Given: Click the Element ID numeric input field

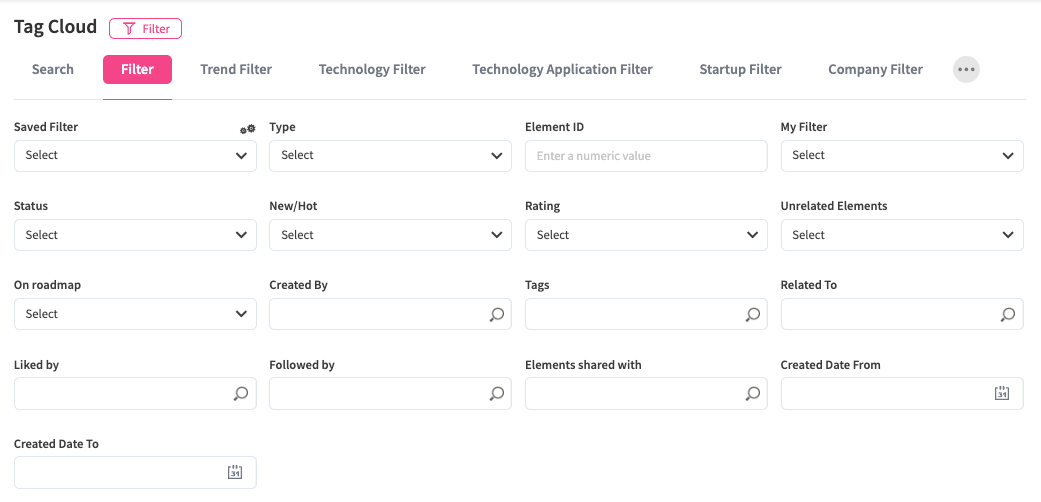Looking at the screenshot, I should point(646,156).
